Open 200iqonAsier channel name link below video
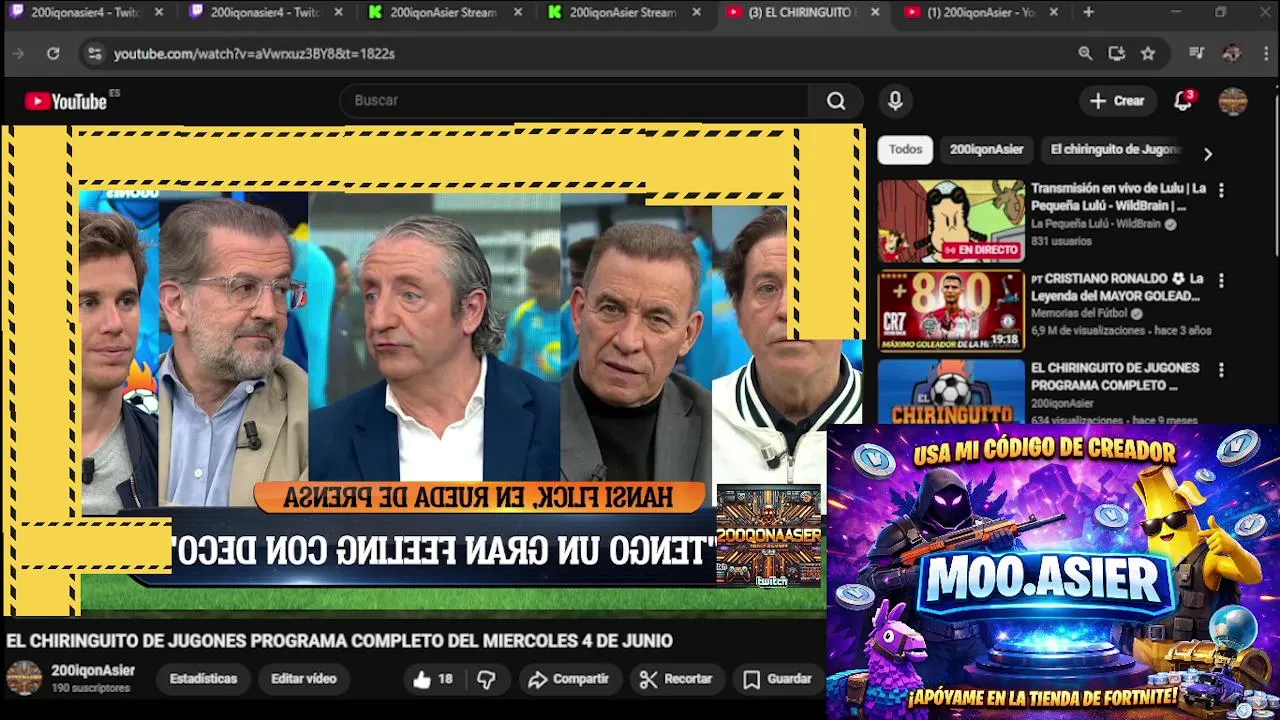The width and height of the screenshot is (1280, 720). [93, 671]
